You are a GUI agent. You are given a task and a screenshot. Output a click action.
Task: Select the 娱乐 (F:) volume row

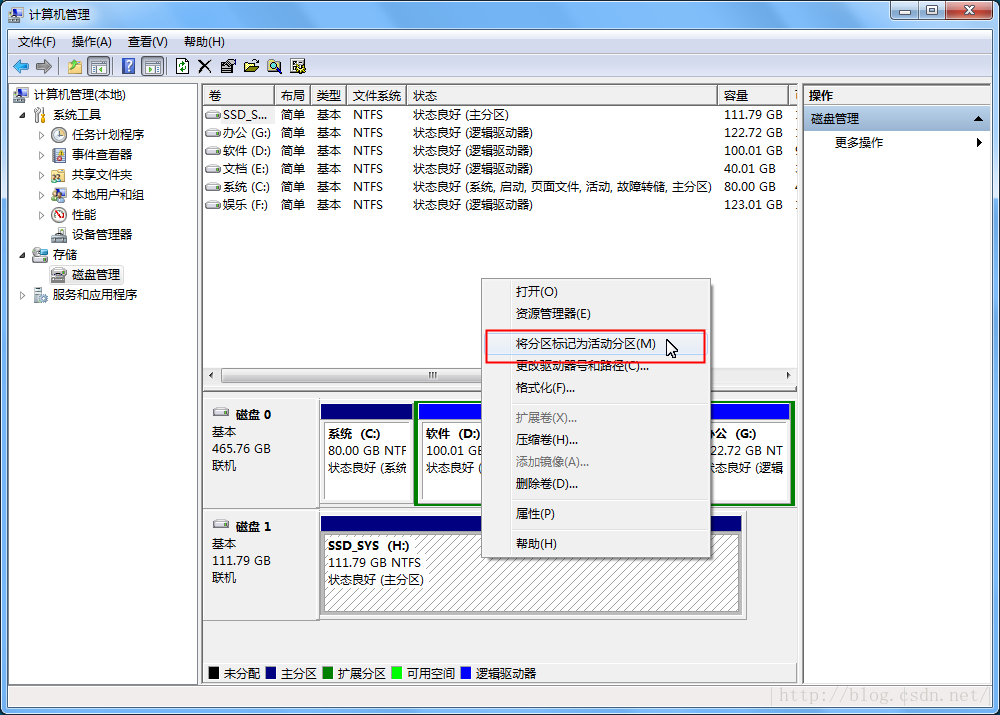click(500, 205)
